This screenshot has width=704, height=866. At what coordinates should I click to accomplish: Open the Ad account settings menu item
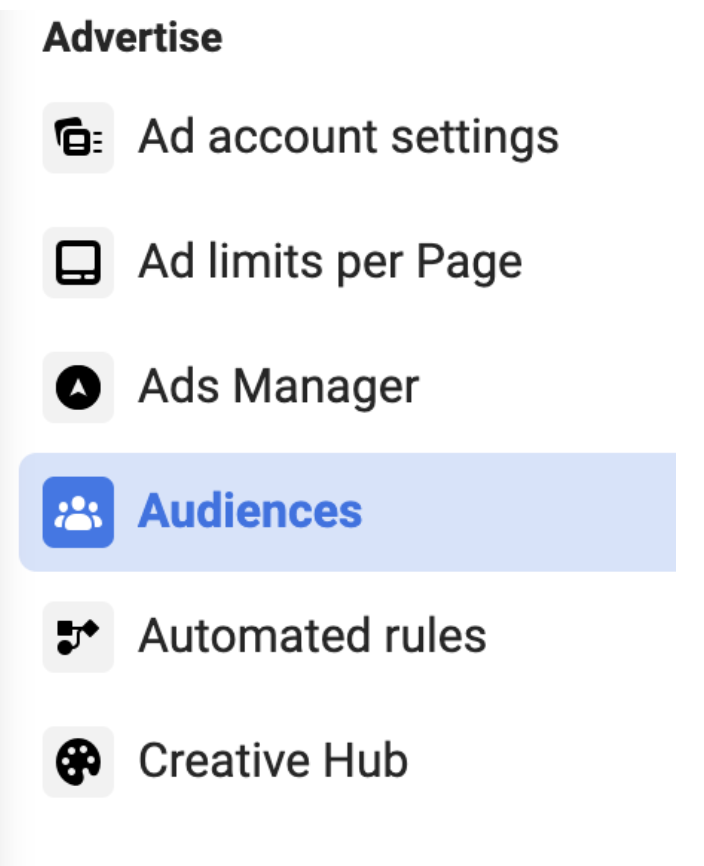click(x=348, y=138)
